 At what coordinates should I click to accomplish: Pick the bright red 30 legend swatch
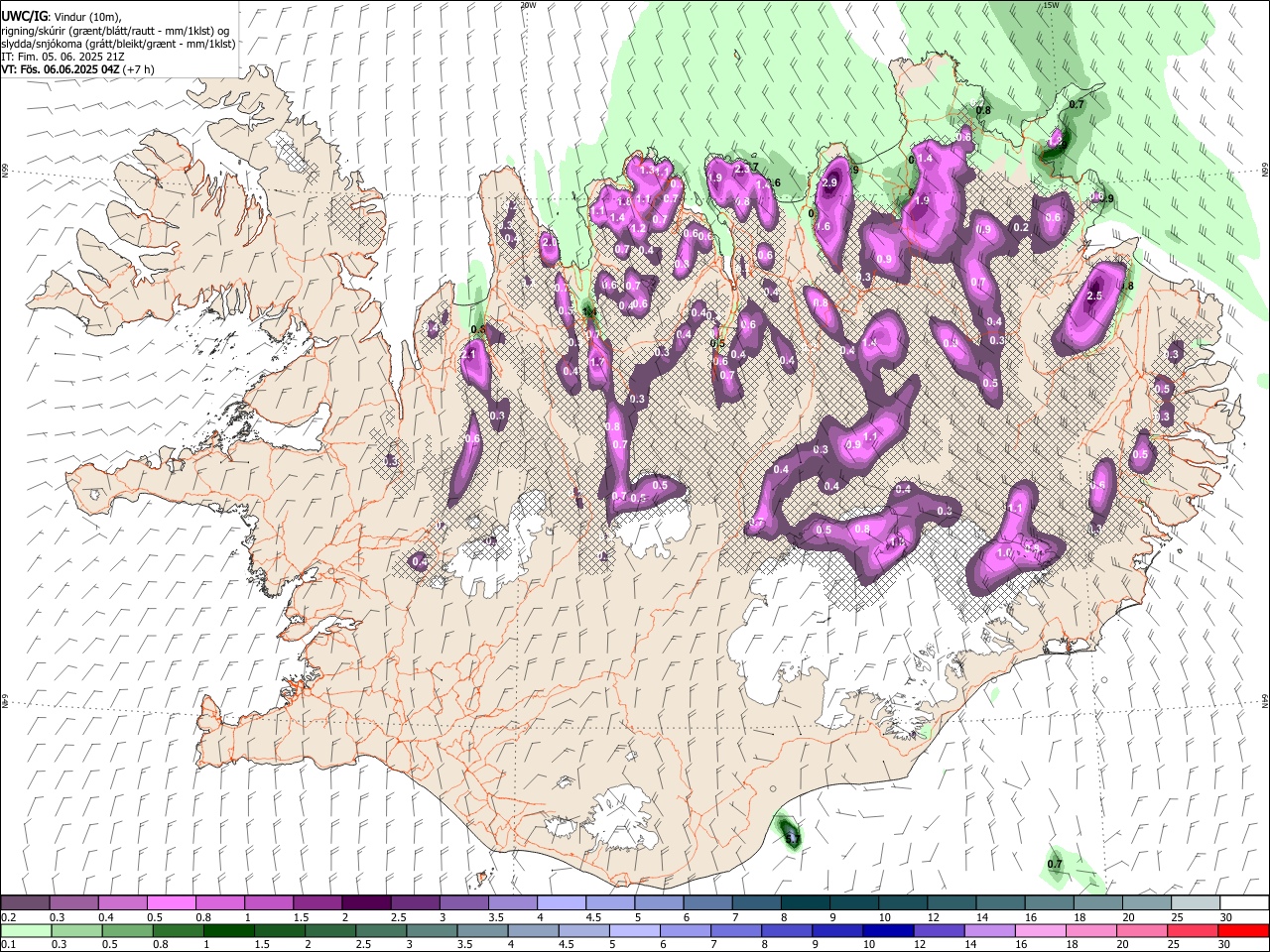pyautogui.click(x=1244, y=930)
